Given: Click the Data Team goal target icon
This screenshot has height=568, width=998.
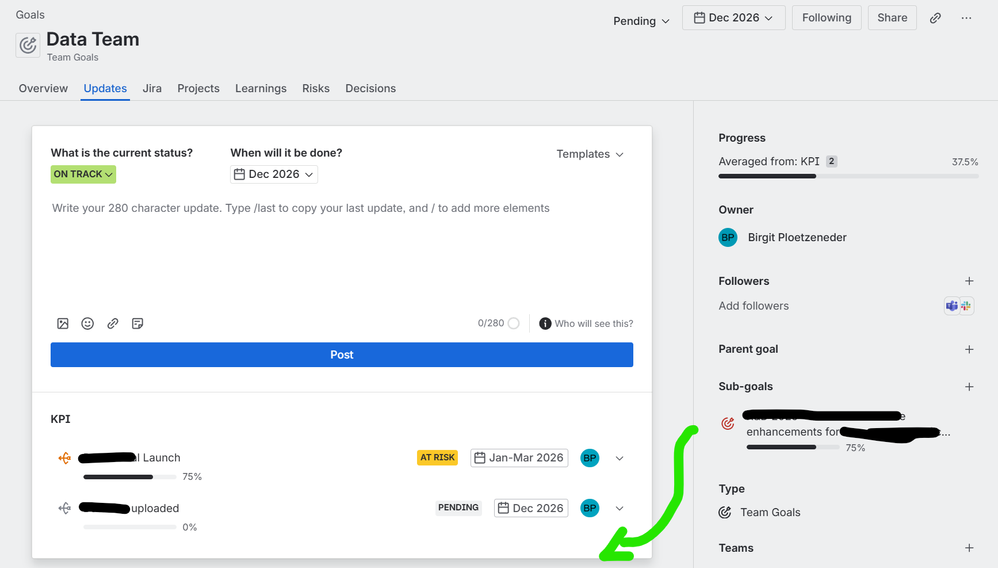Looking at the screenshot, I should pos(28,45).
